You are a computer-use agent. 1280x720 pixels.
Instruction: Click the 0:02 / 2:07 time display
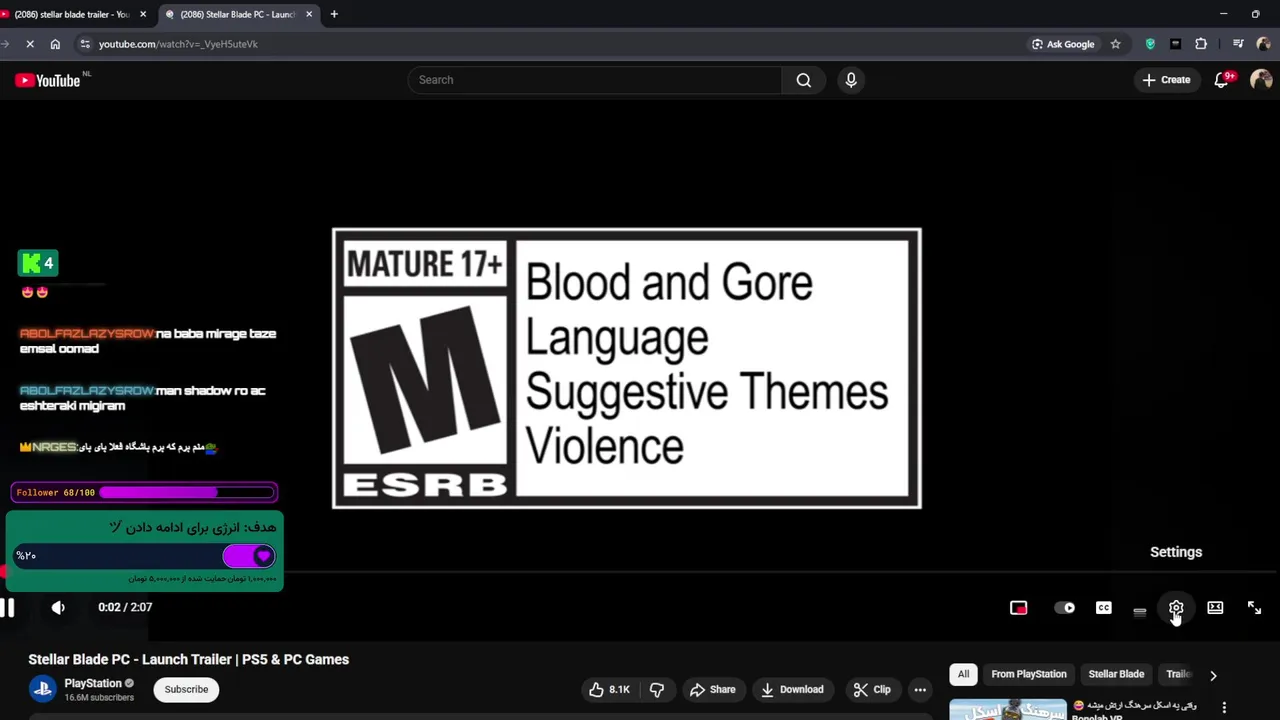pos(125,607)
